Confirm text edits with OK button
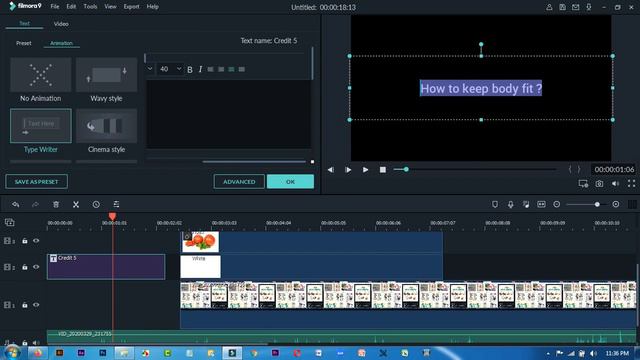 point(290,182)
